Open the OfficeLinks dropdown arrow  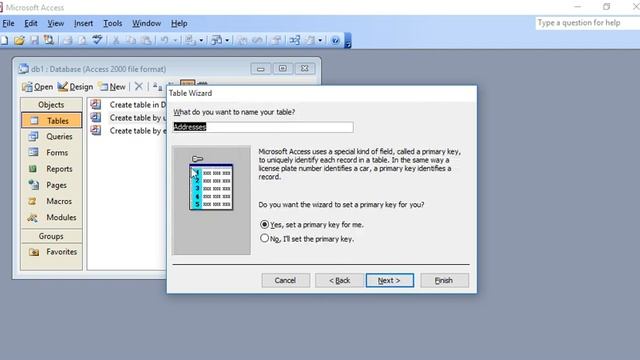click(x=201, y=40)
